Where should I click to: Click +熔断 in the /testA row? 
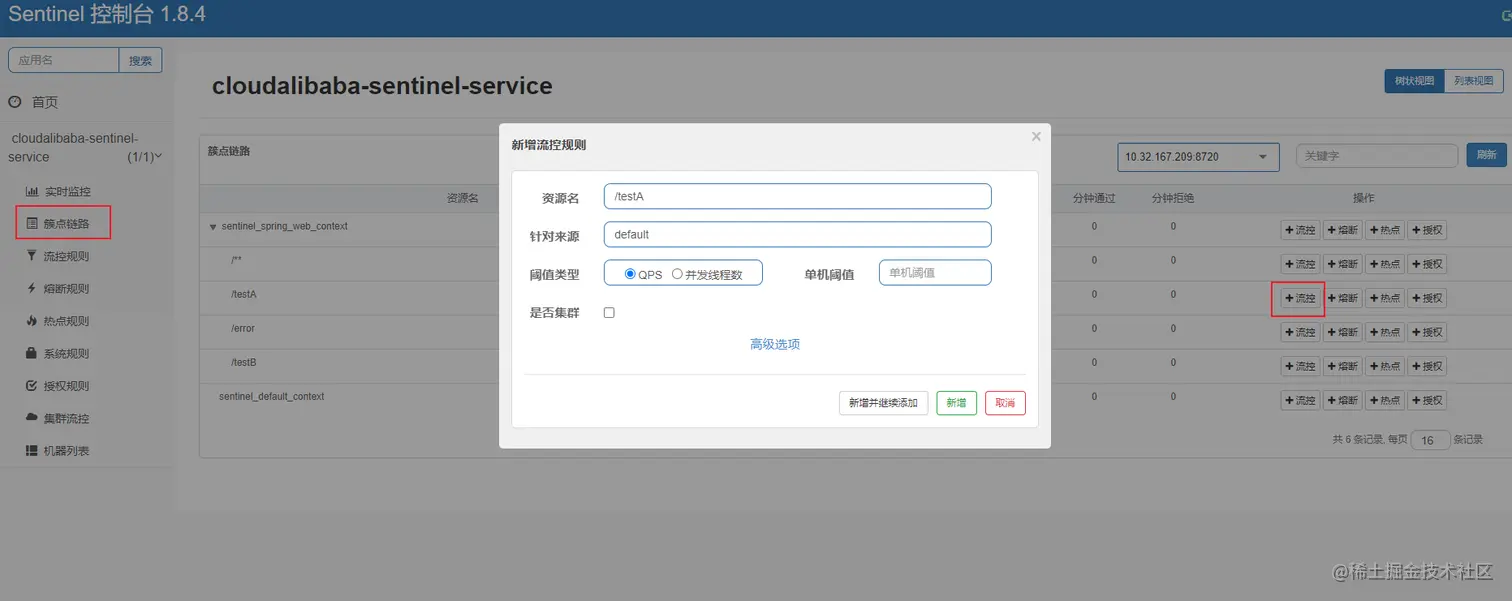pos(1343,298)
